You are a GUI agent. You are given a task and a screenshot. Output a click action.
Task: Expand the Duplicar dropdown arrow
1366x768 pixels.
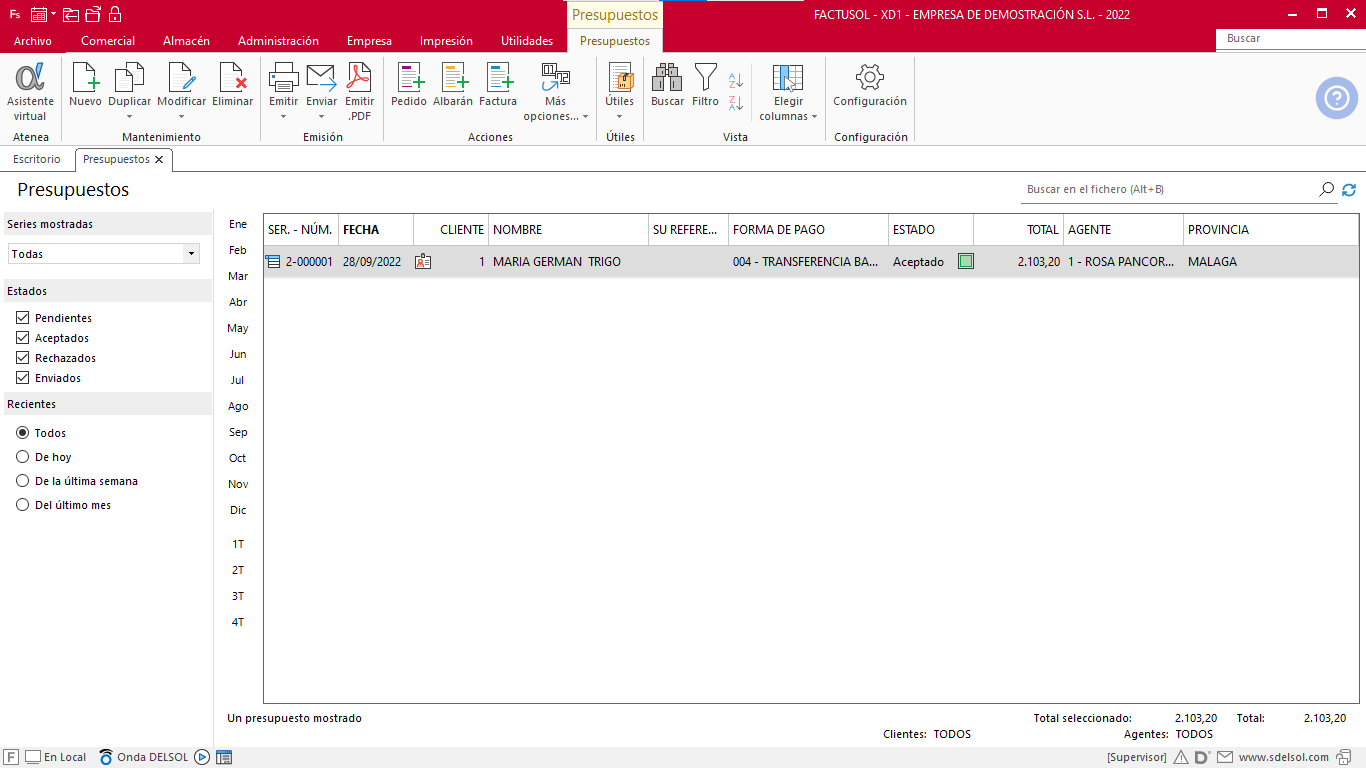(x=130, y=116)
